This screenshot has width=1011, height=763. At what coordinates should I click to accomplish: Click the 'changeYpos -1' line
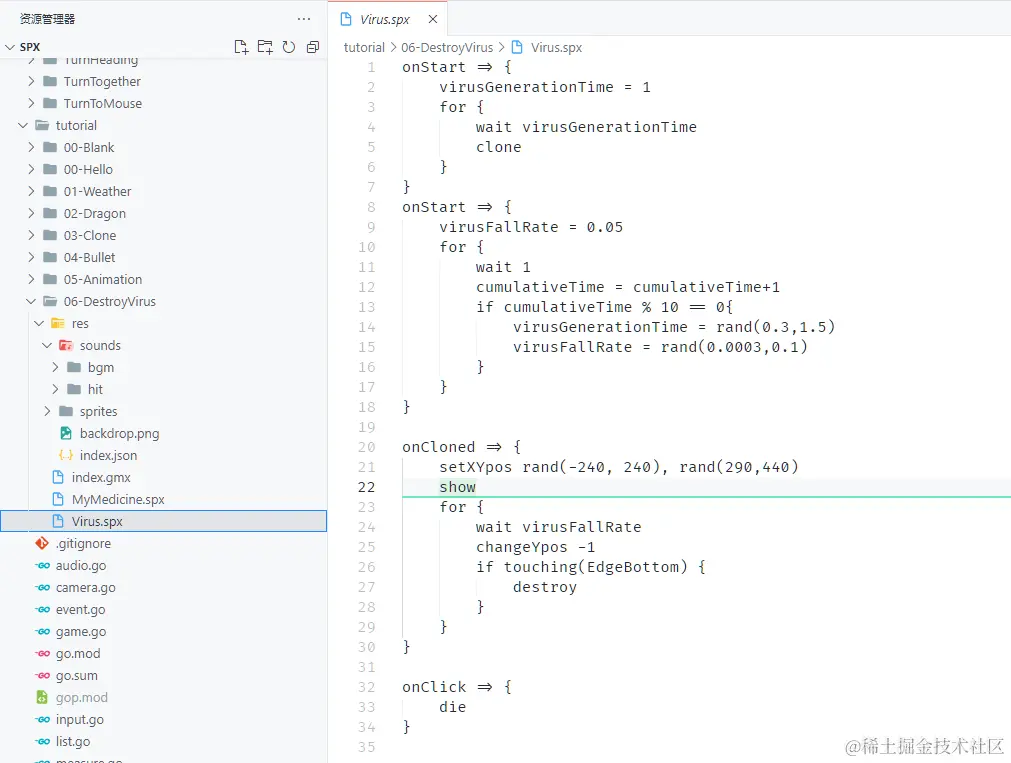tap(535, 547)
